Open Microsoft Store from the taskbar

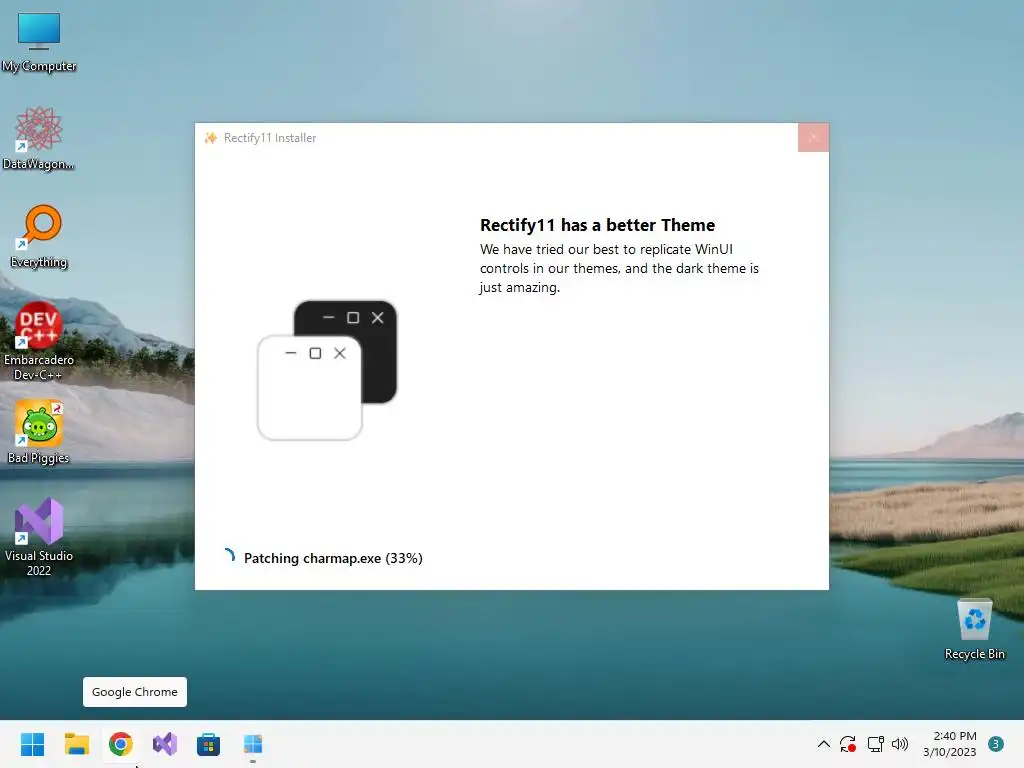[208, 744]
